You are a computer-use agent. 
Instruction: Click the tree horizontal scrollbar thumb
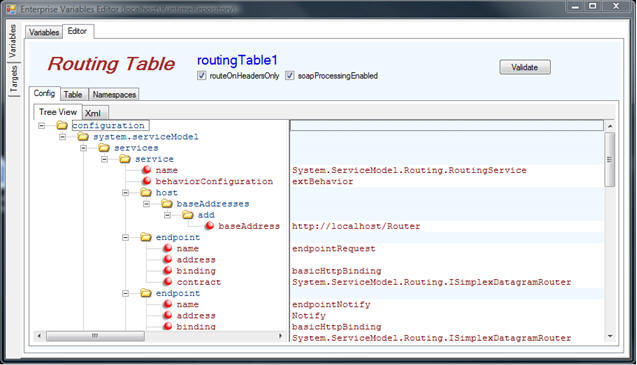pos(95,336)
